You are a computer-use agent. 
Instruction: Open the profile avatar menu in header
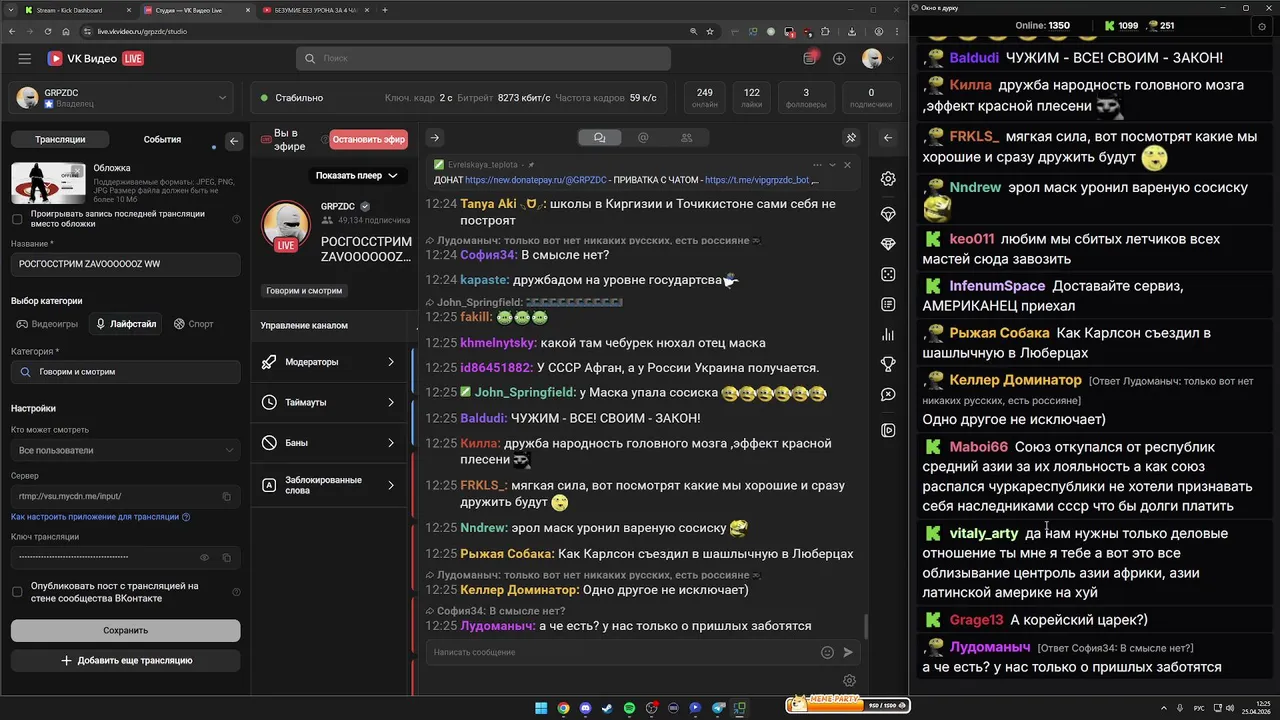tap(876, 59)
